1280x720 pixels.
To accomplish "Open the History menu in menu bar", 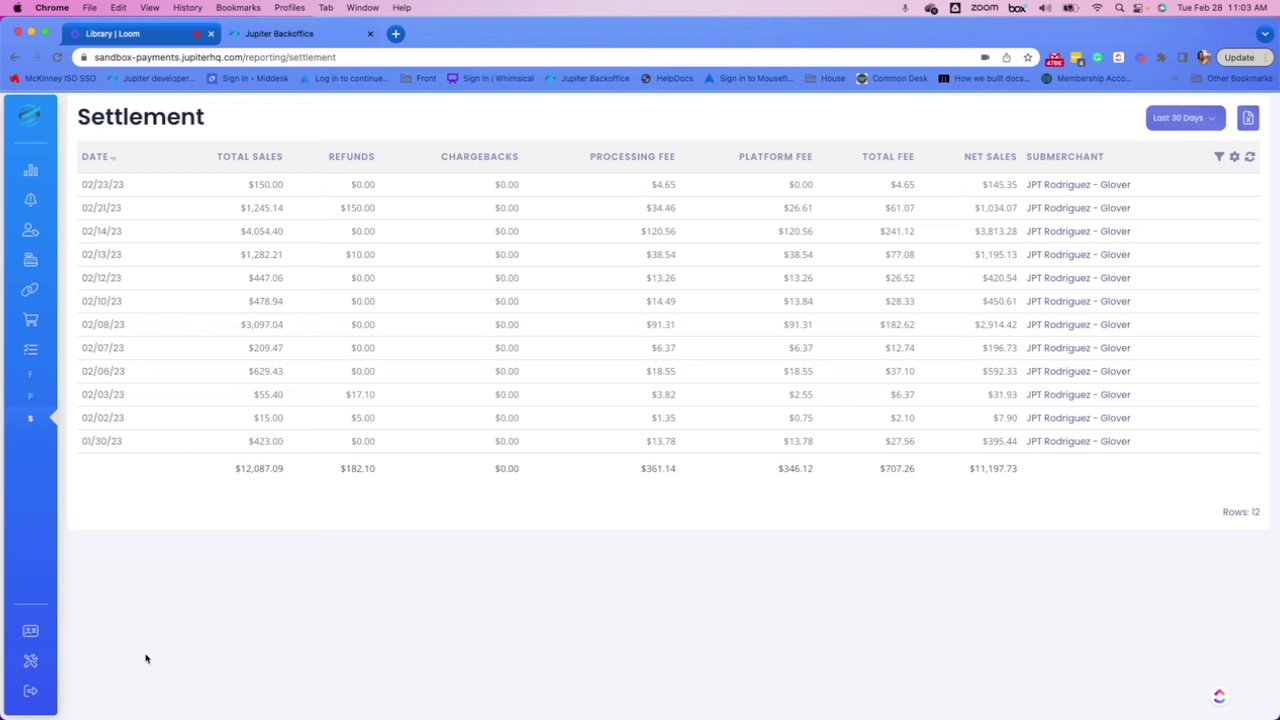I will point(187,8).
